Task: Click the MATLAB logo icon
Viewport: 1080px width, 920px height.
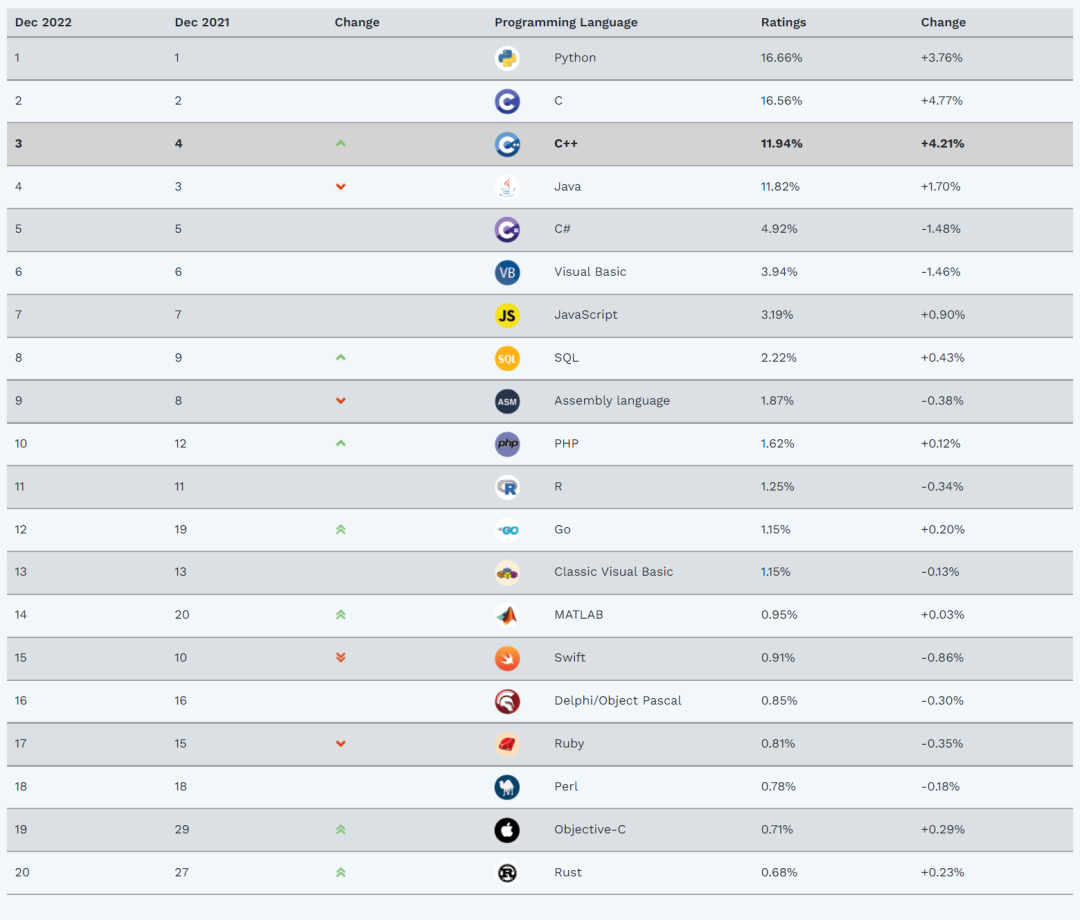Action: (x=507, y=616)
